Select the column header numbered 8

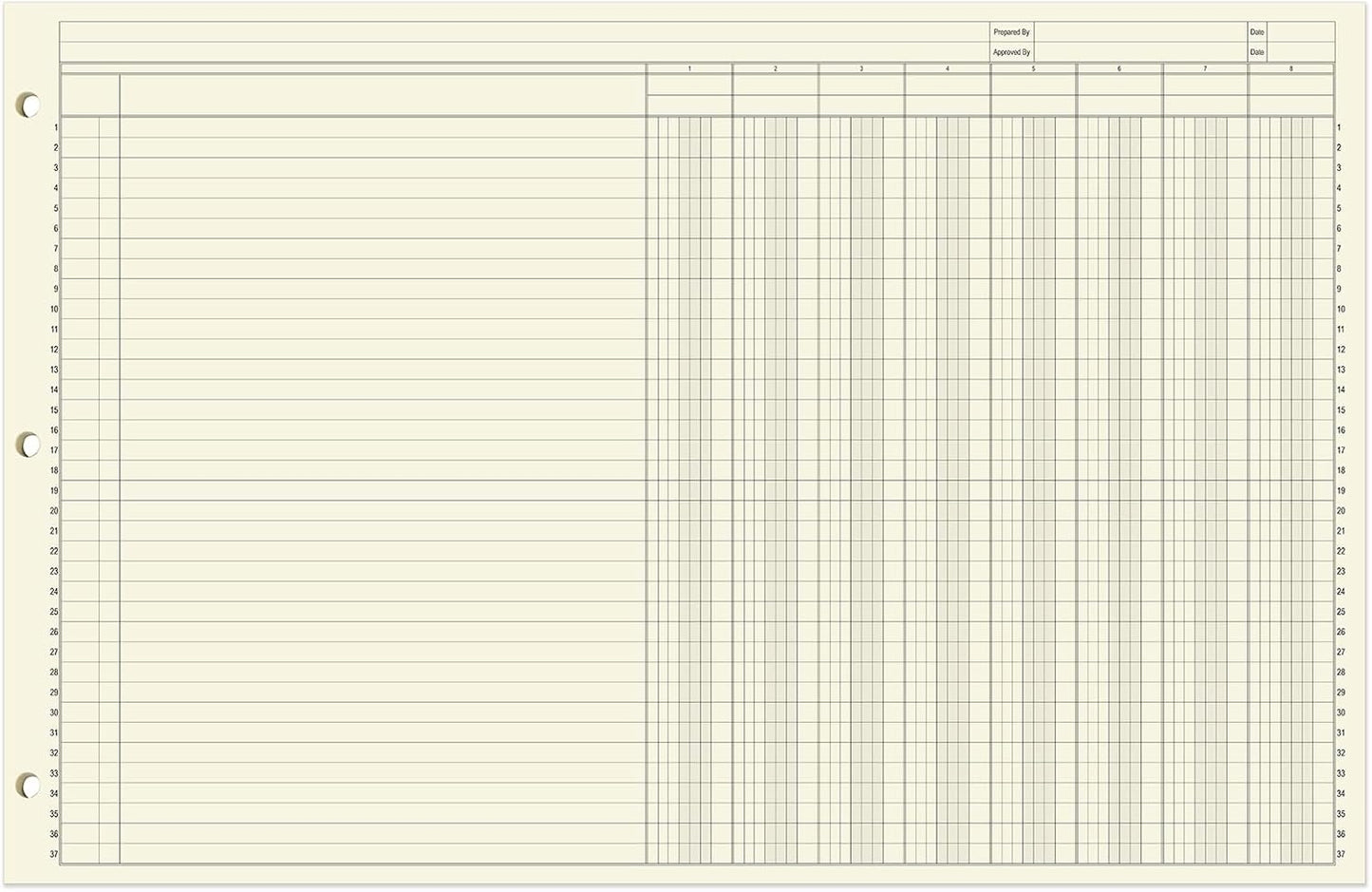1289,68
